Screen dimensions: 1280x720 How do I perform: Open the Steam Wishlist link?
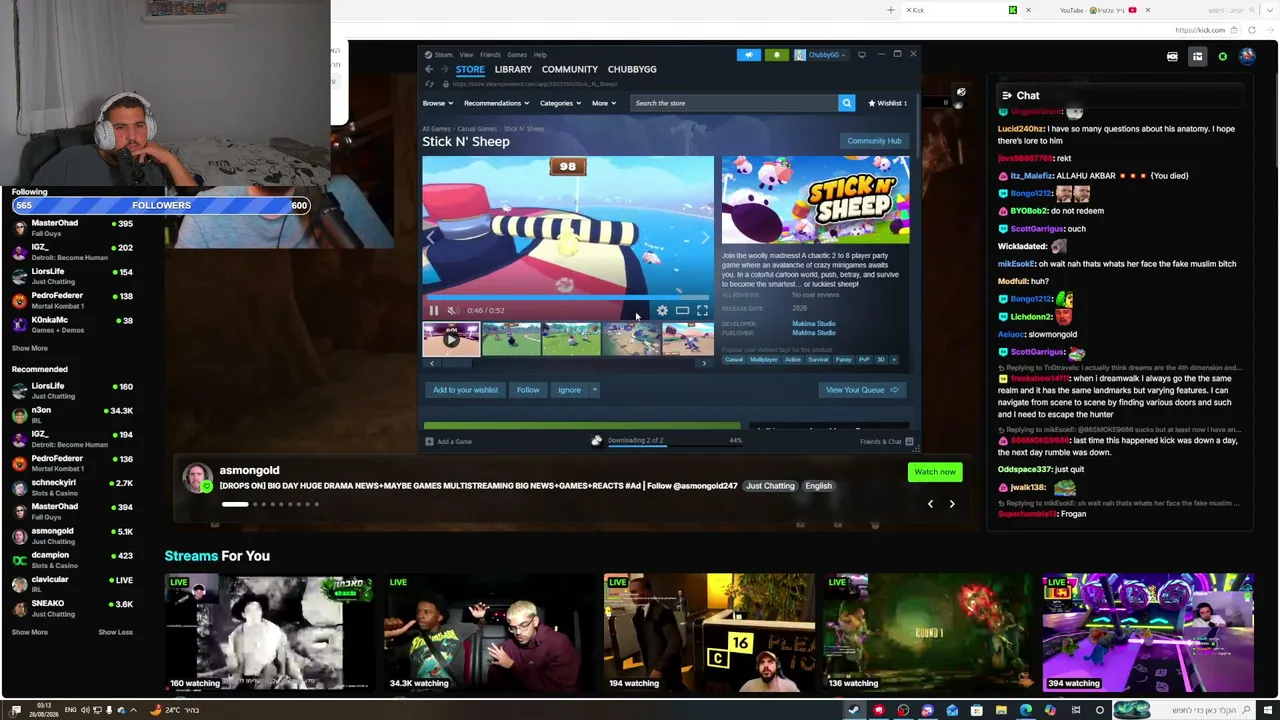click(x=888, y=103)
